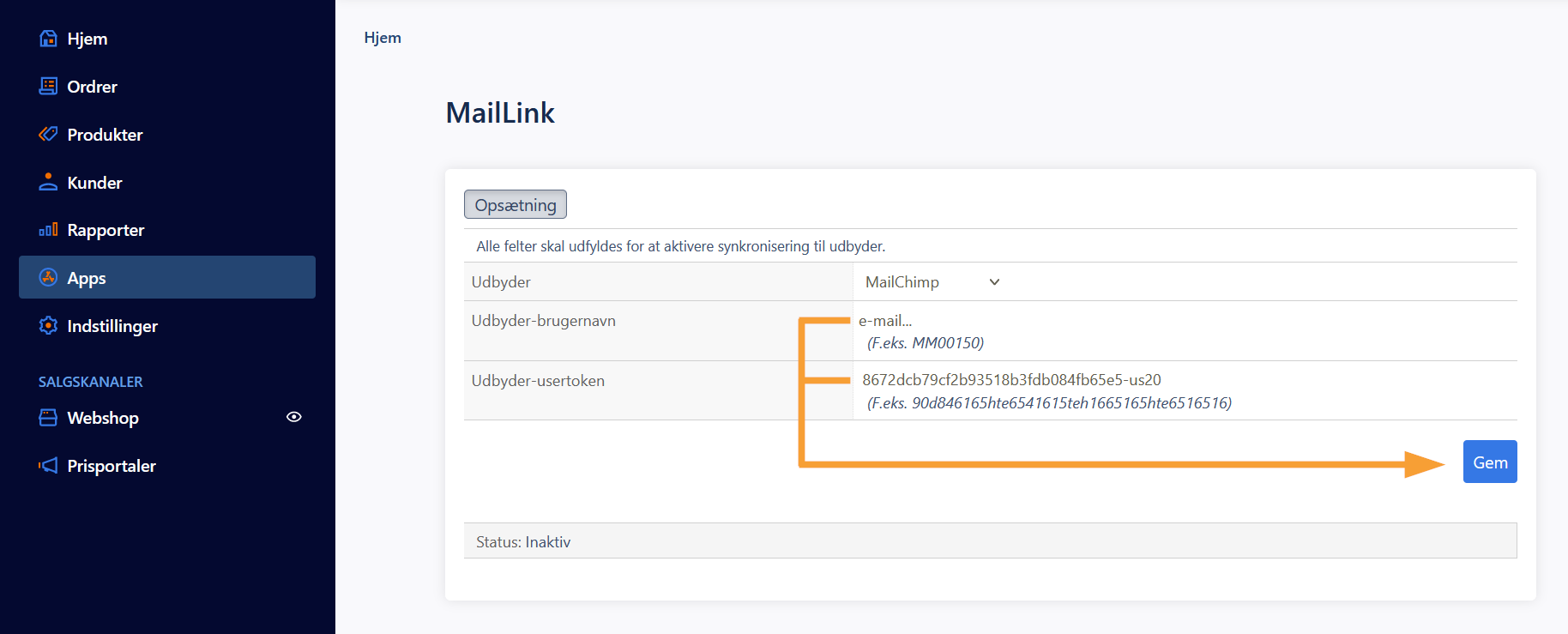Click the Produkter tag icon
The image size is (1568, 634).
[x=48, y=134]
